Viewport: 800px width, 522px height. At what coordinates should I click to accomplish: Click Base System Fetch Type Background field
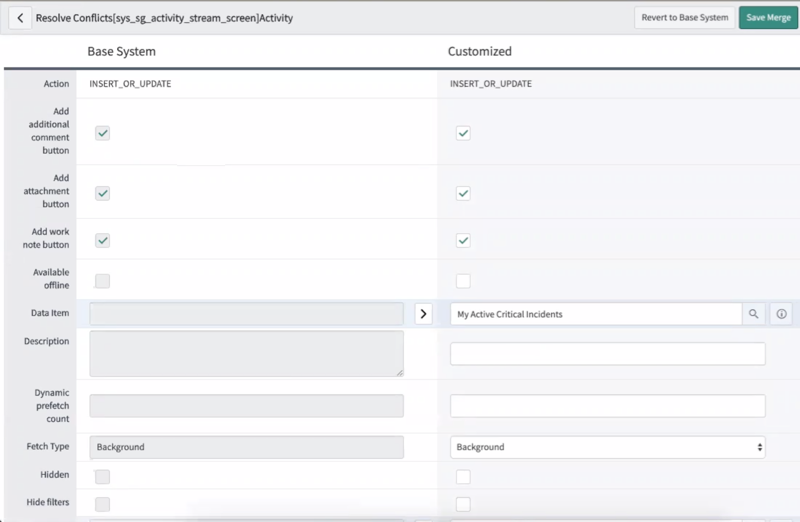[x=246, y=447]
